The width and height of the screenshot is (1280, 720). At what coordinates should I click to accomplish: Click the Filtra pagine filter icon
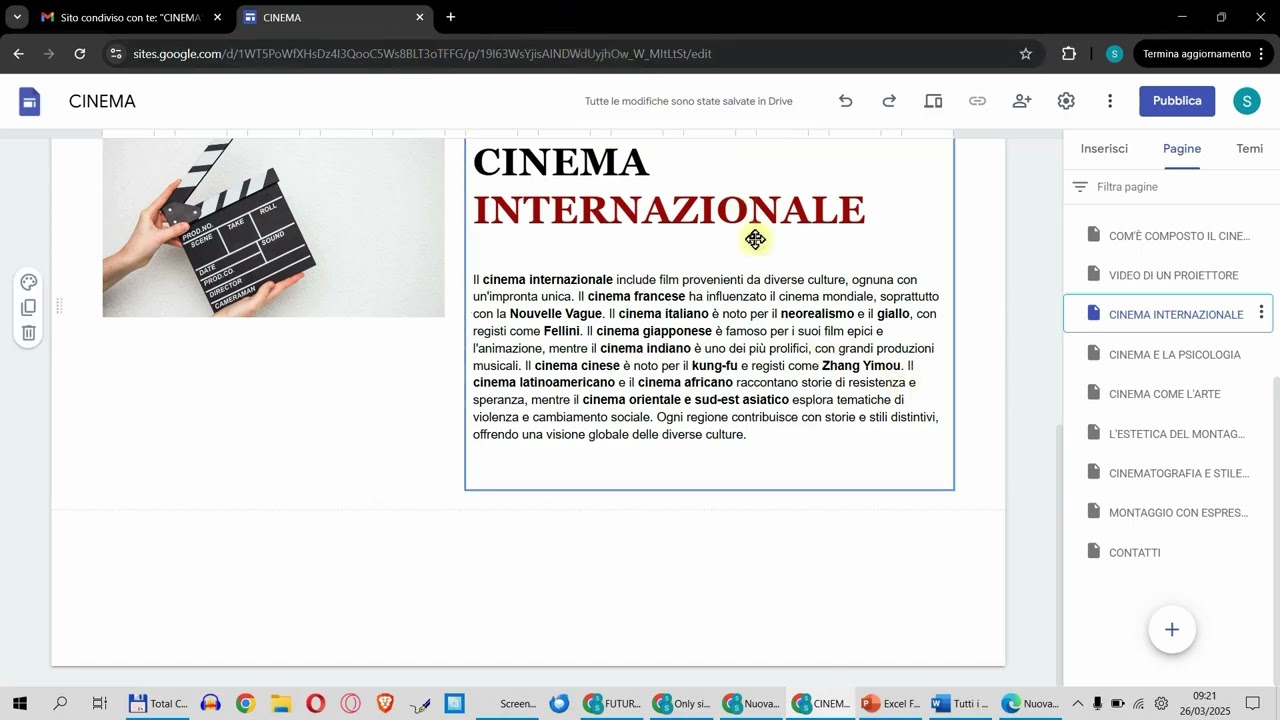click(x=1080, y=187)
